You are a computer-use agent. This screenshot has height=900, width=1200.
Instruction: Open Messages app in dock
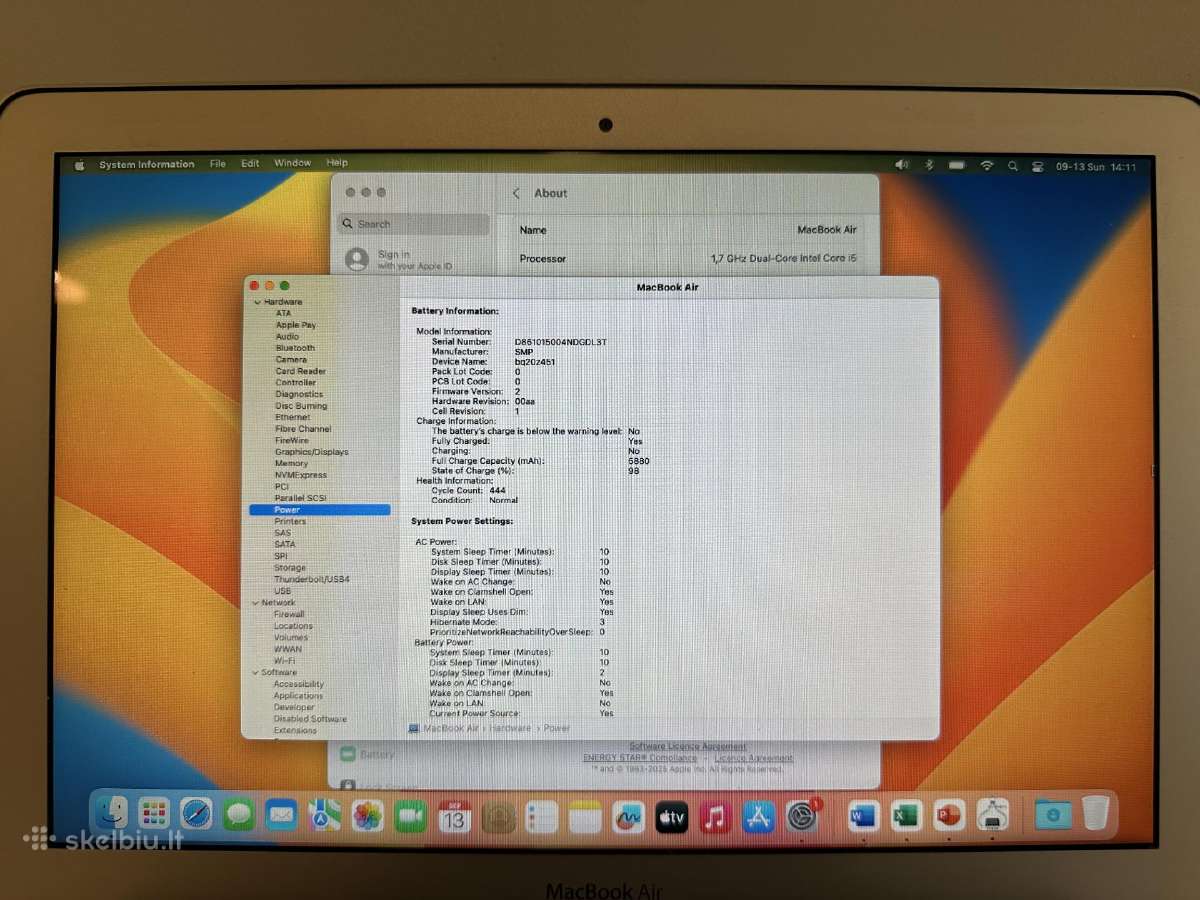pos(239,816)
